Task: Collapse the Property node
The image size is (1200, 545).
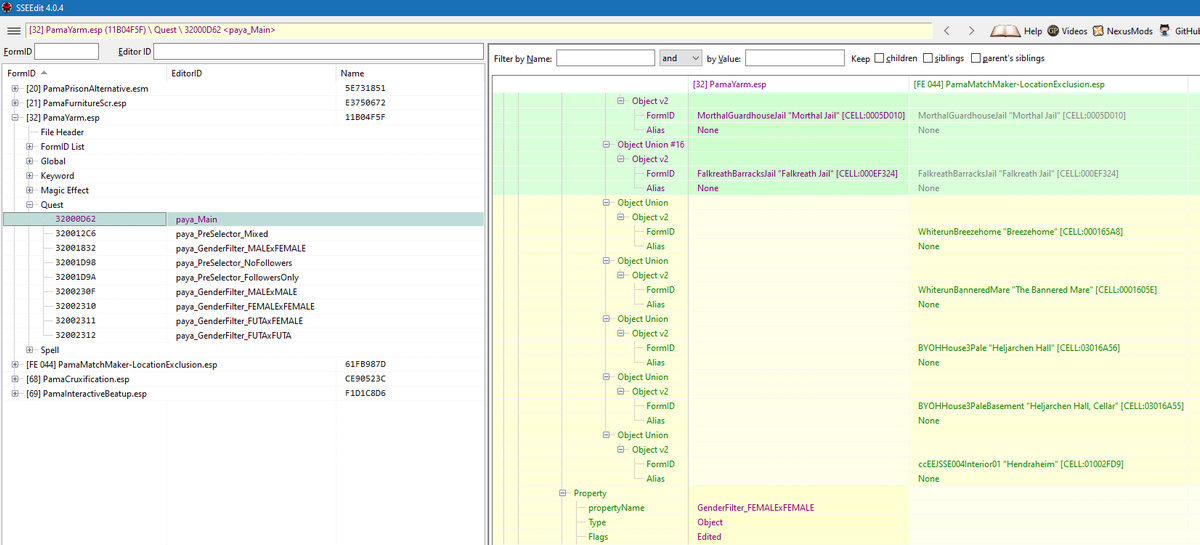Action: (563, 493)
